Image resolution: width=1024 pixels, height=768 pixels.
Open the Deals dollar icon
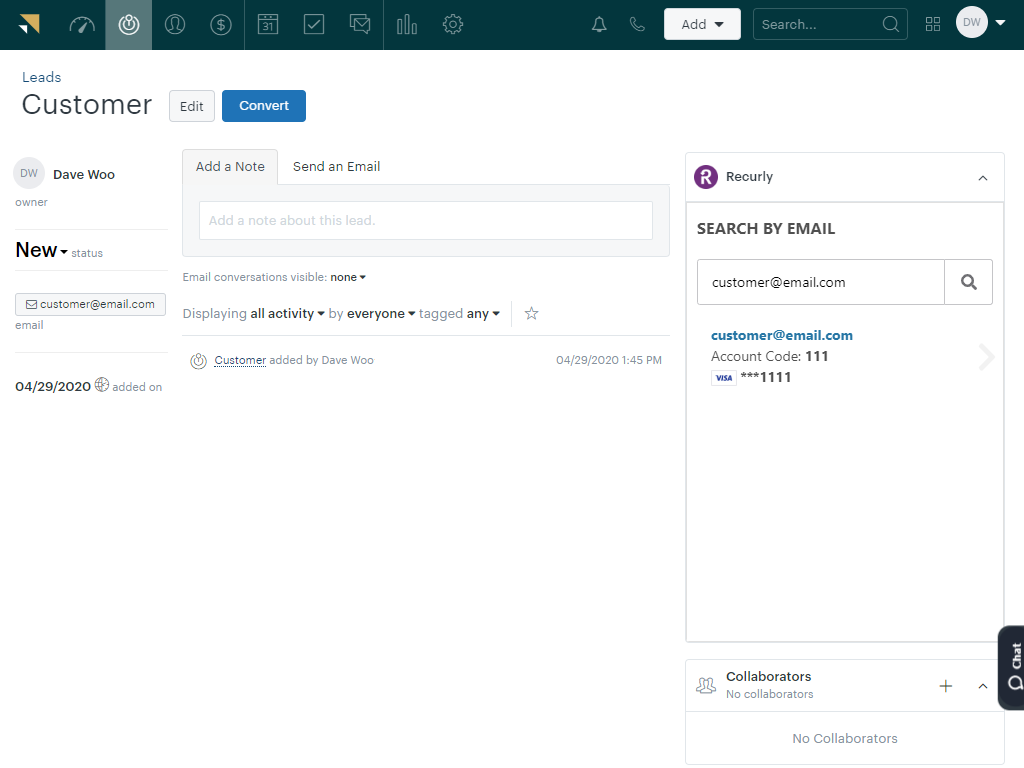pyautogui.click(x=221, y=25)
